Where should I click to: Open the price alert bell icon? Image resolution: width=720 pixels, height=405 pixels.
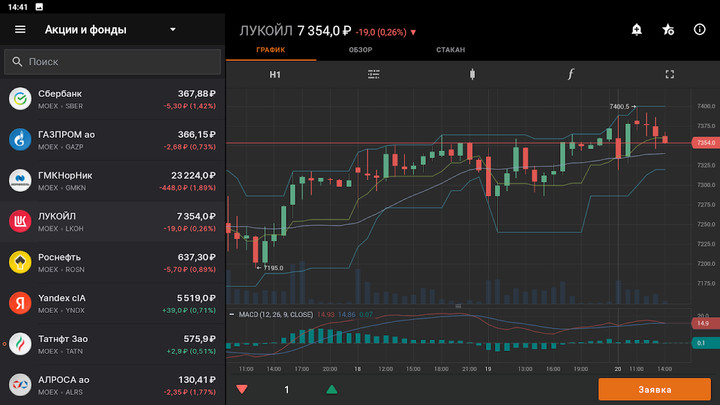(x=636, y=30)
